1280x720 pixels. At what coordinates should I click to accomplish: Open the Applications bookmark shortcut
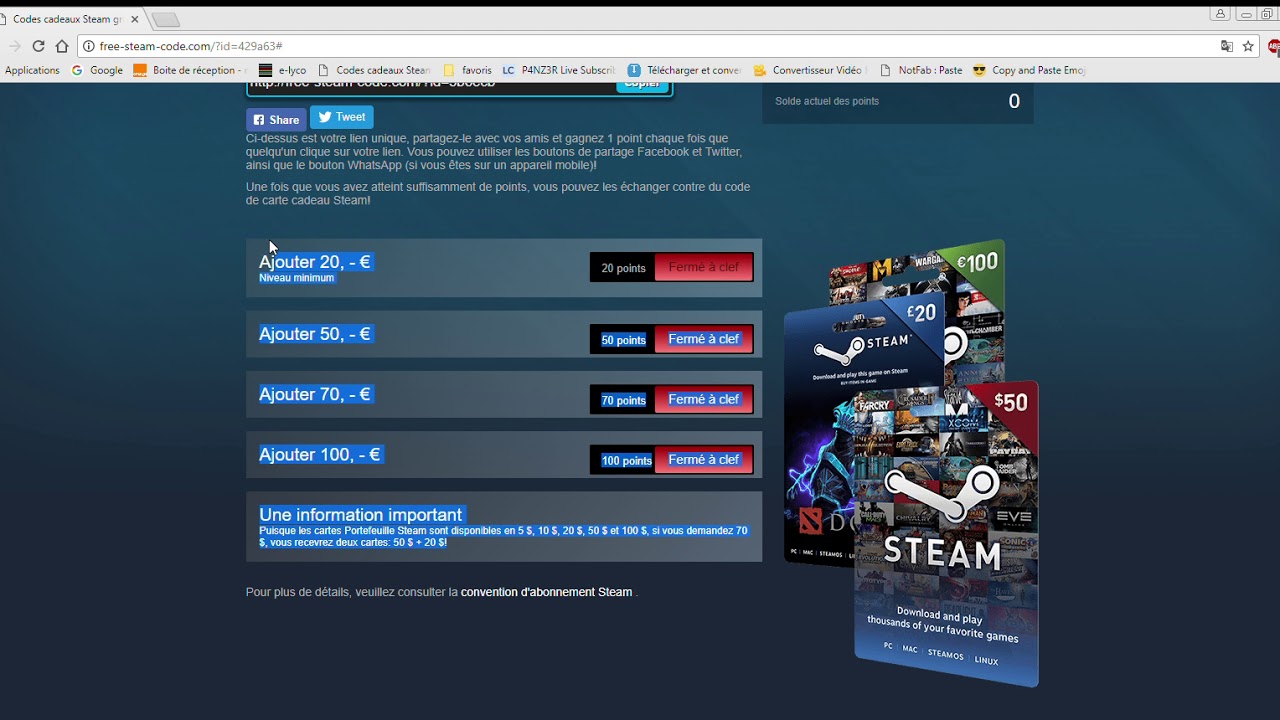point(32,70)
